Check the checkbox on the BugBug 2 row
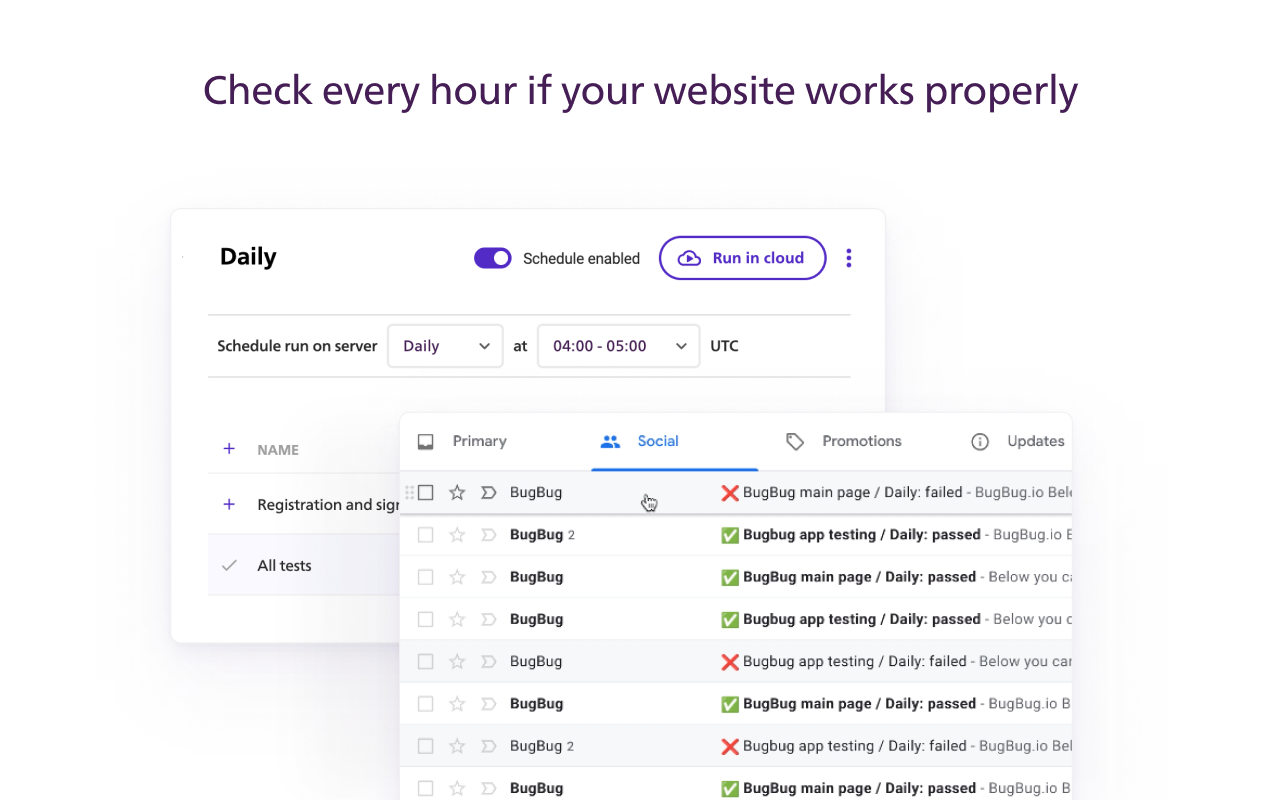Viewport: 1280px width, 800px height. click(x=425, y=534)
